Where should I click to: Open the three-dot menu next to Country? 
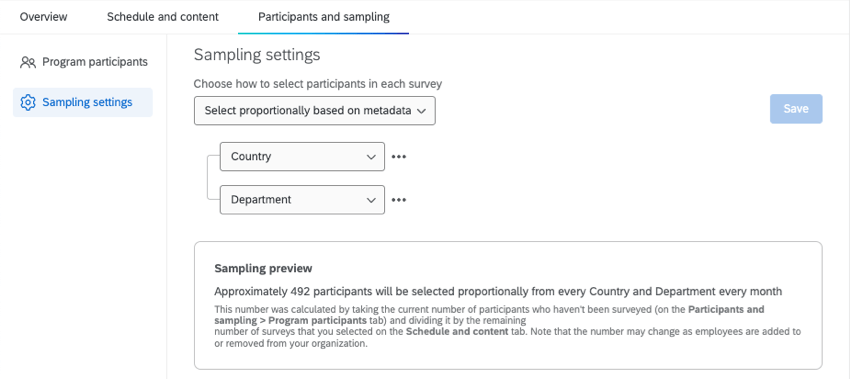point(399,157)
